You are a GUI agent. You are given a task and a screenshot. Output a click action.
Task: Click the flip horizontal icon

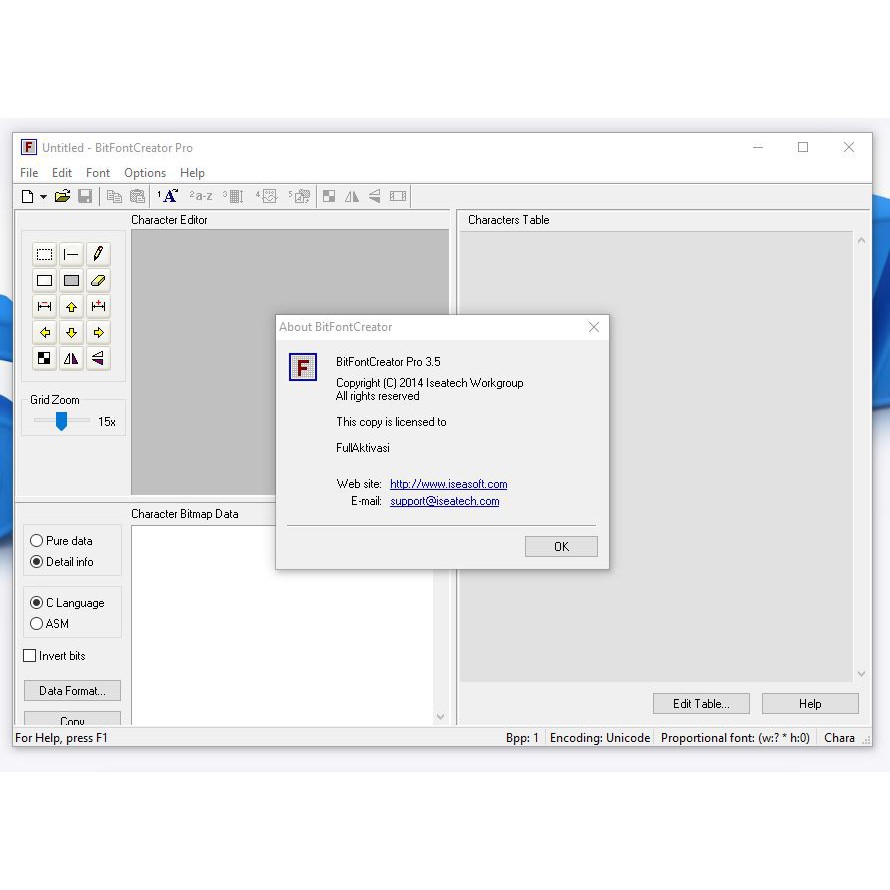click(71, 358)
